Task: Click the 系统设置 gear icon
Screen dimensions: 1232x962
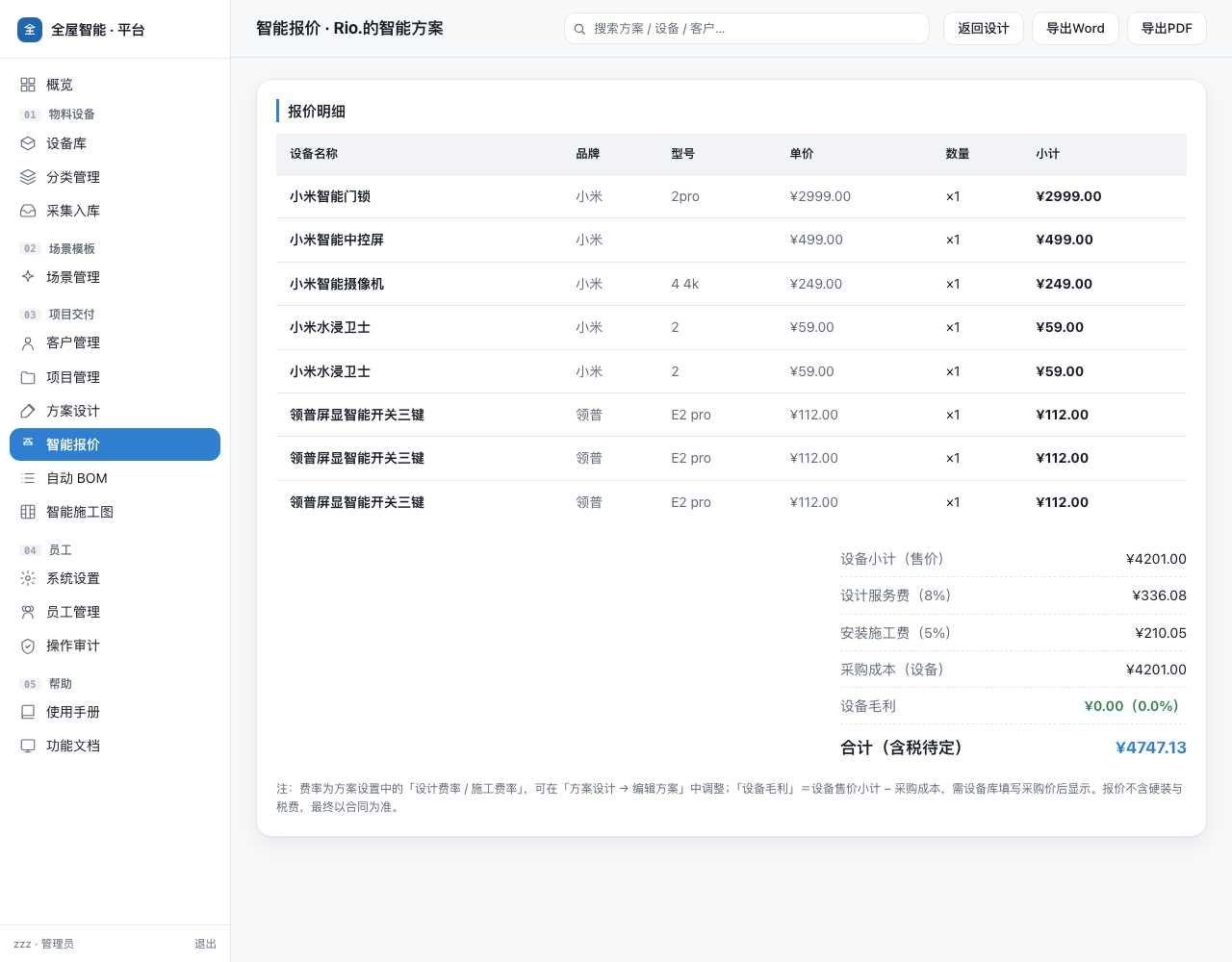Action: pos(28,578)
